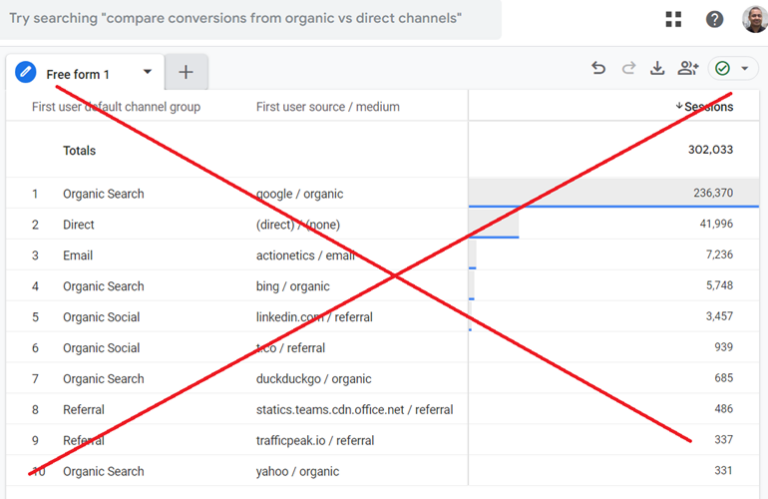Screen dimensions: 768x499
Task: Click the pencil icon on Free form 1
Action: pyautogui.click(x=26, y=73)
